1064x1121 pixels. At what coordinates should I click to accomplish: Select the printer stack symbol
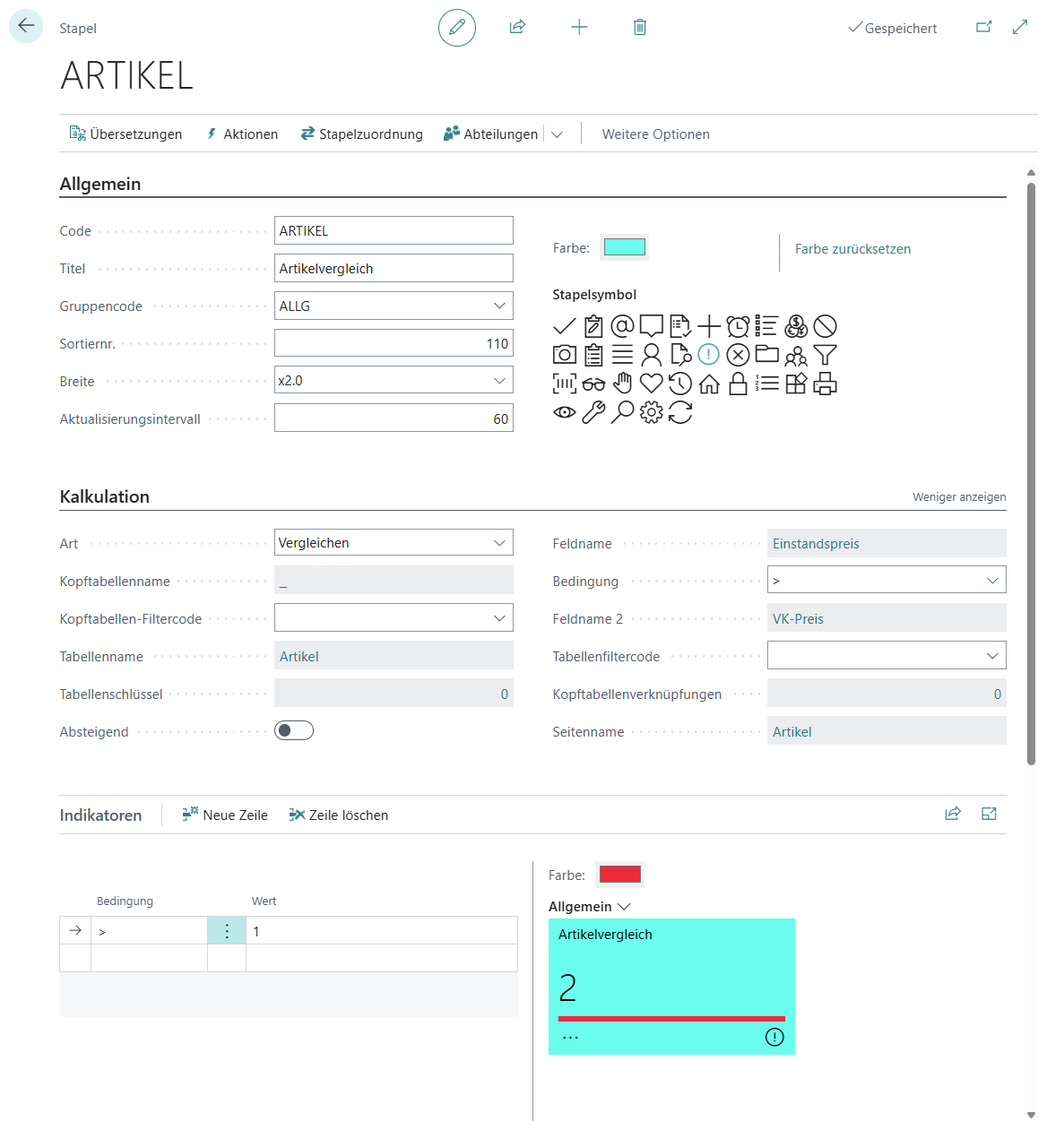[x=825, y=384]
